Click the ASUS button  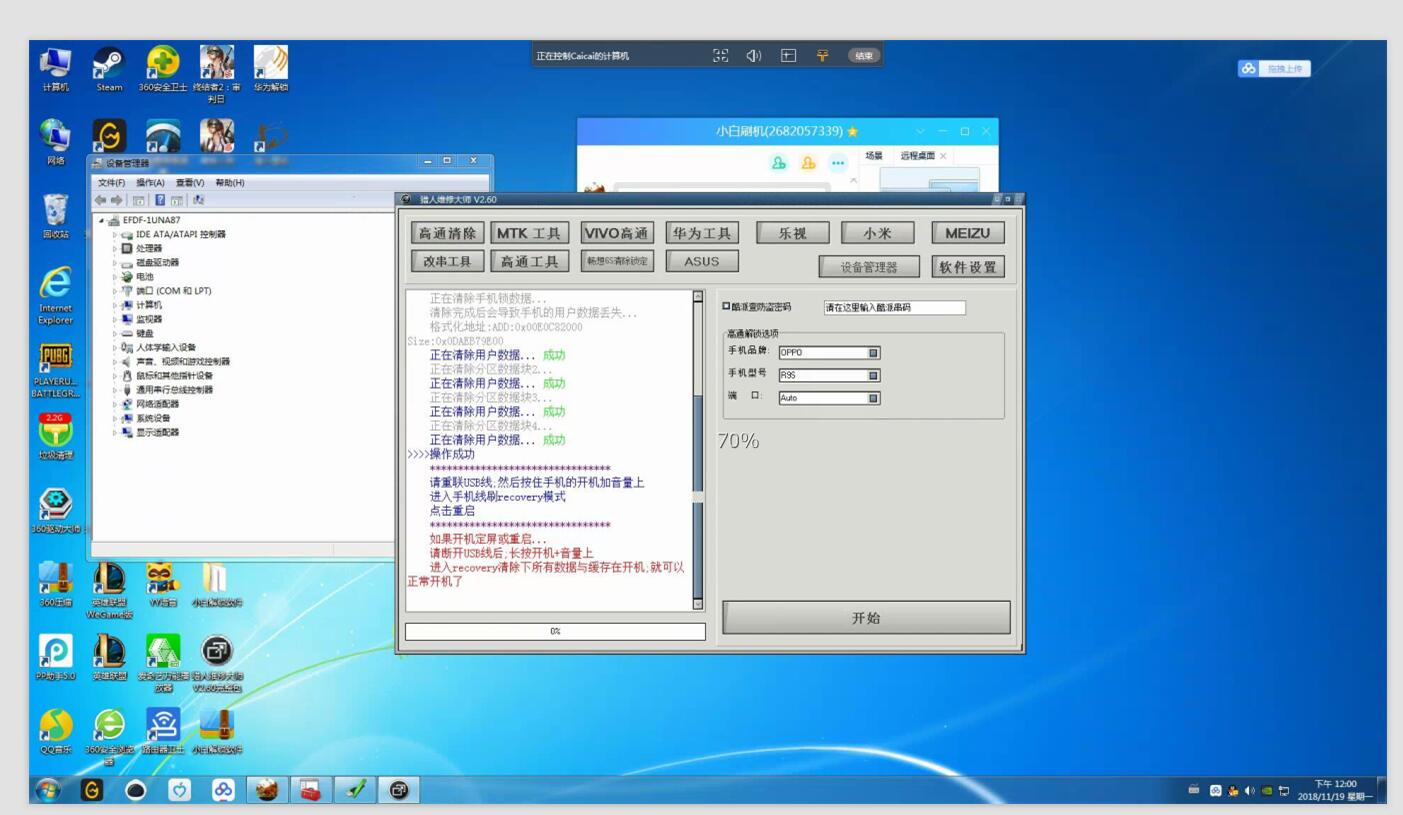tap(702, 261)
